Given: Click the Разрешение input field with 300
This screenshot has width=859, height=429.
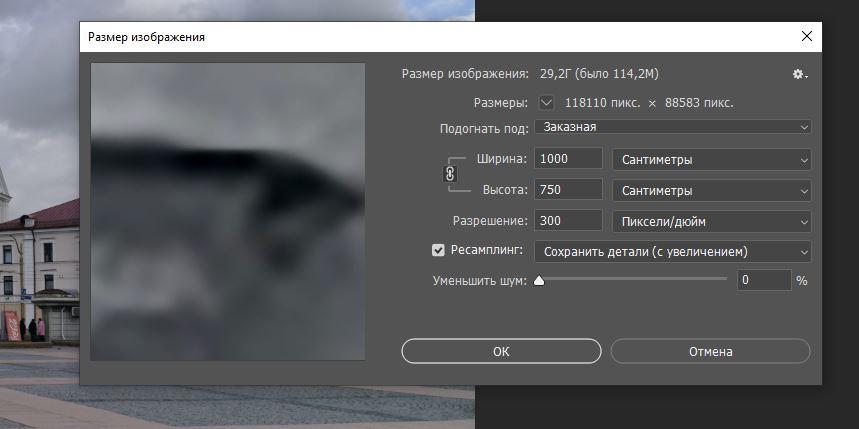Looking at the screenshot, I should pyautogui.click(x=568, y=220).
